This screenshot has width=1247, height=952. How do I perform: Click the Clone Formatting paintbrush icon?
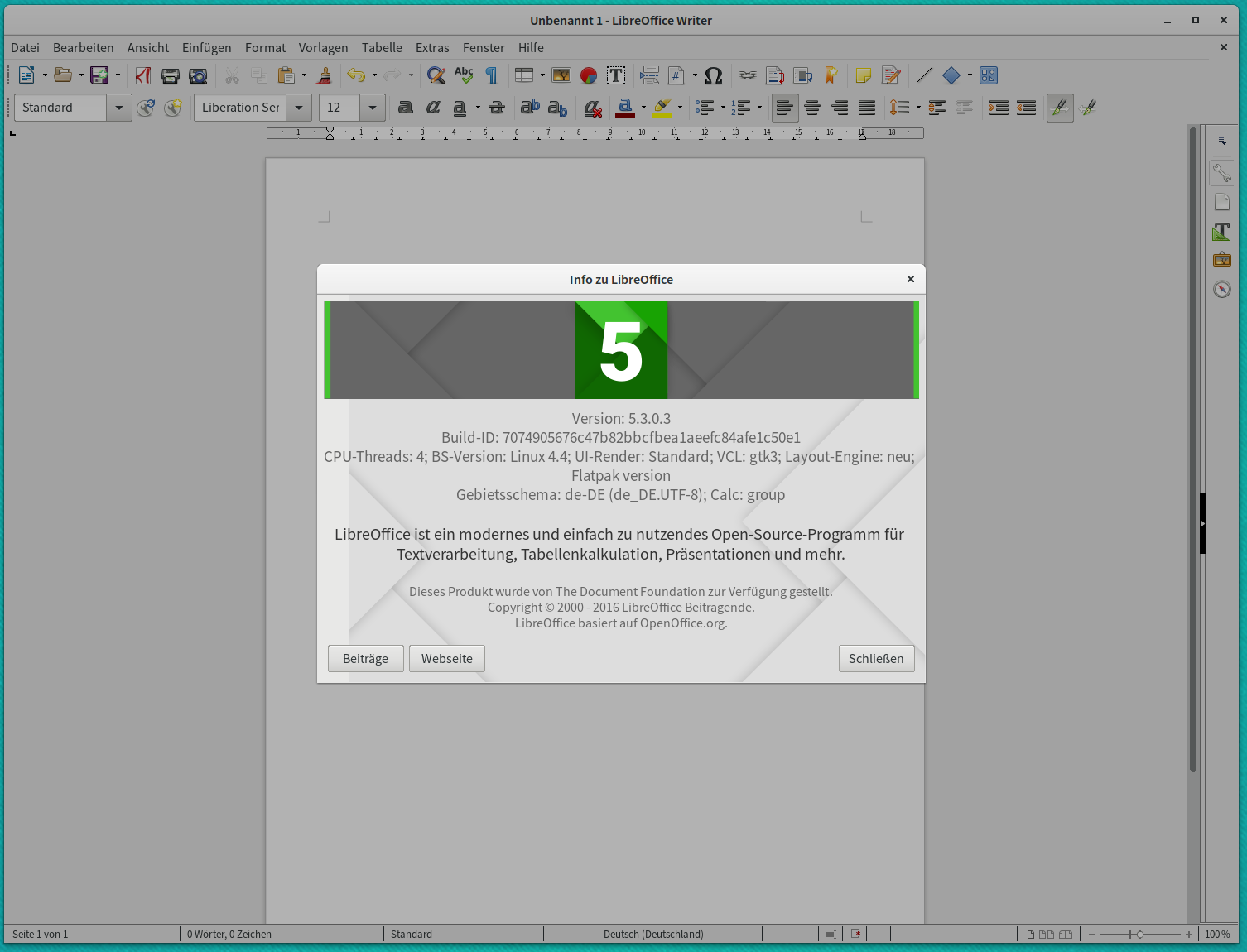(x=325, y=75)
